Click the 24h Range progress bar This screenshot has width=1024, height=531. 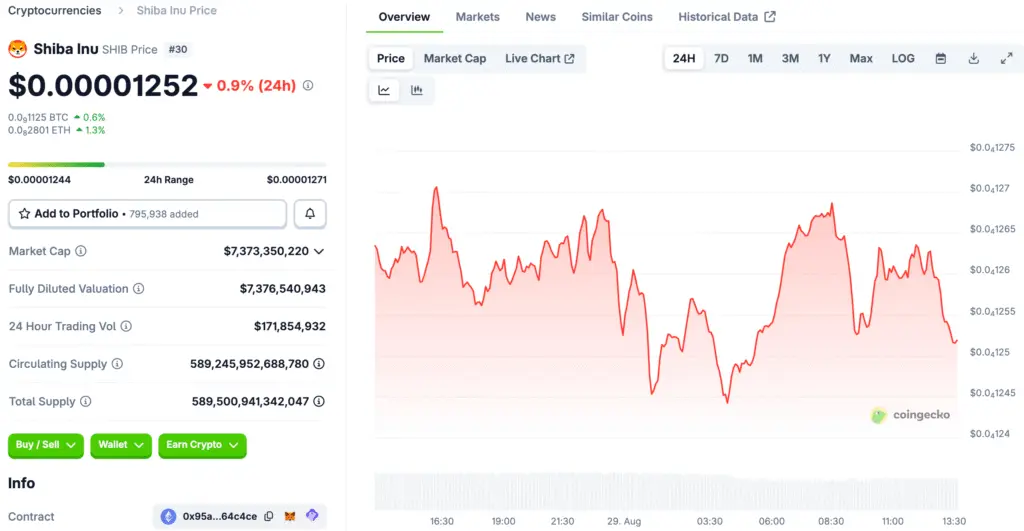[167, 165]
